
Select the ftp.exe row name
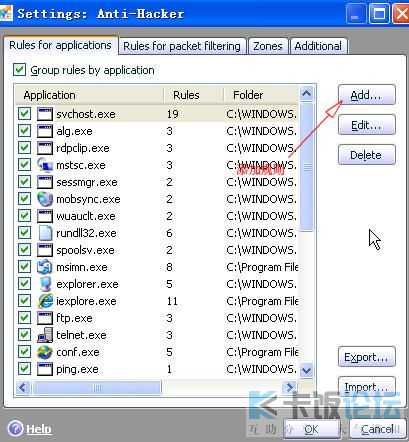[x=74, y=318]
